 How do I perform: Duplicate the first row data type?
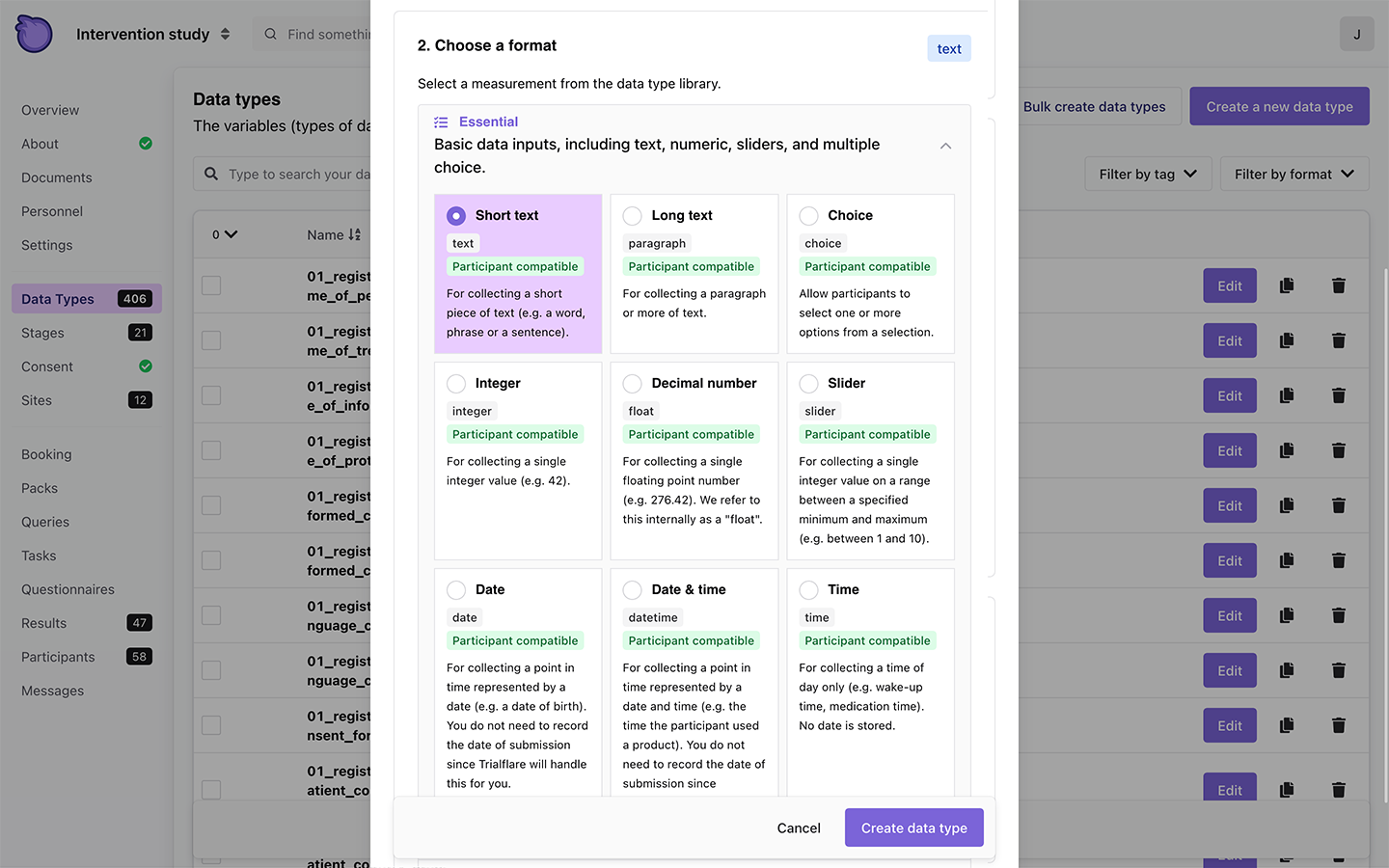[x=1287, y=285]
